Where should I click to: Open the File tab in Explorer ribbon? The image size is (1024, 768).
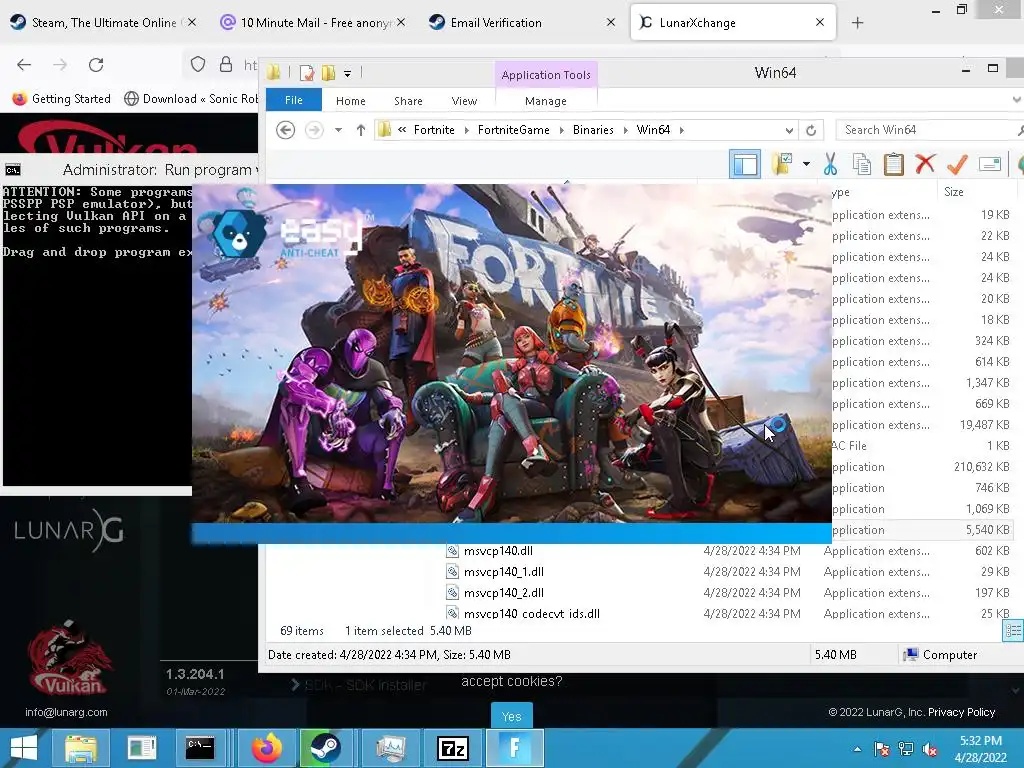tap(294, 100)
